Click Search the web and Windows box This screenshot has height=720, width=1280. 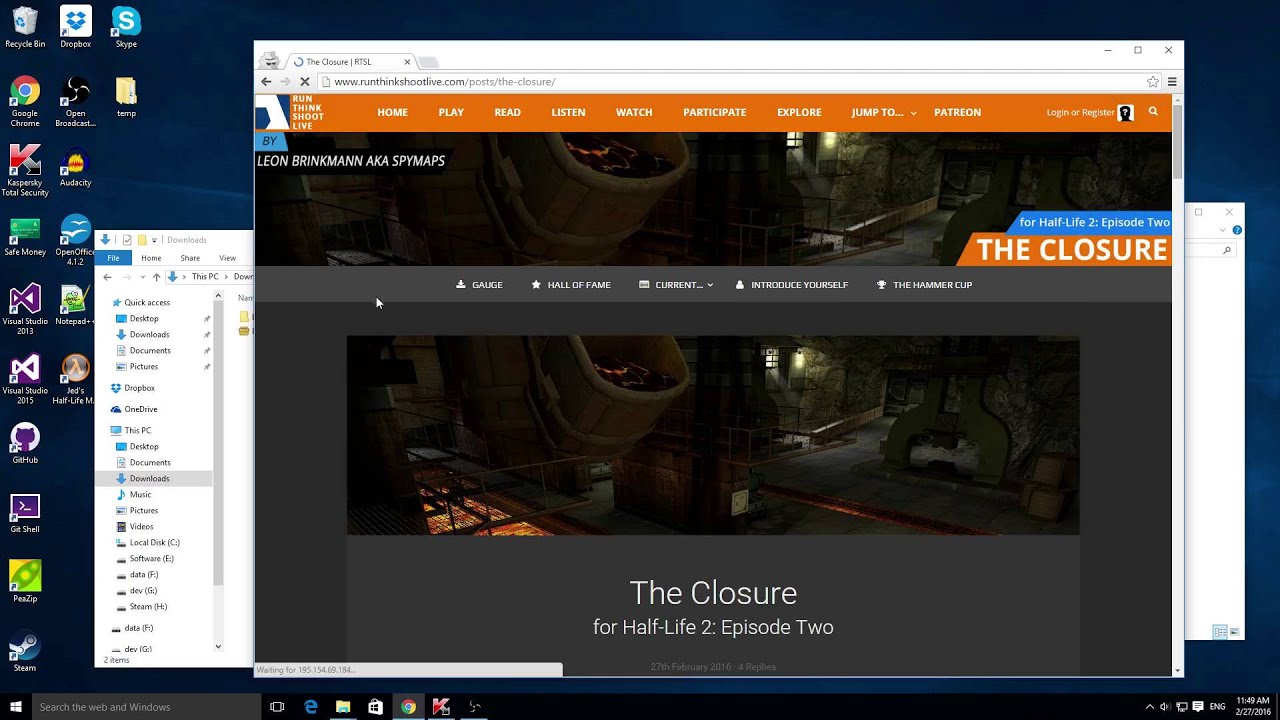(146, 707)
